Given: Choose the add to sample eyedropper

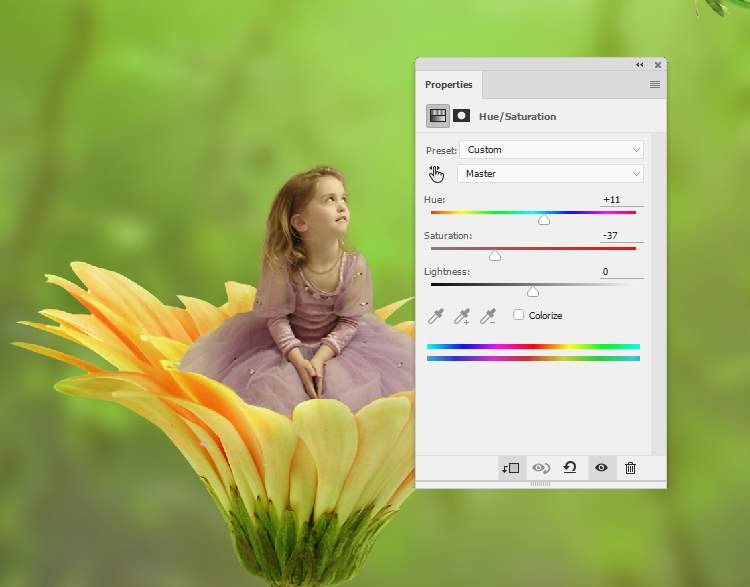Looking at the screenshot, I should 462,316.
